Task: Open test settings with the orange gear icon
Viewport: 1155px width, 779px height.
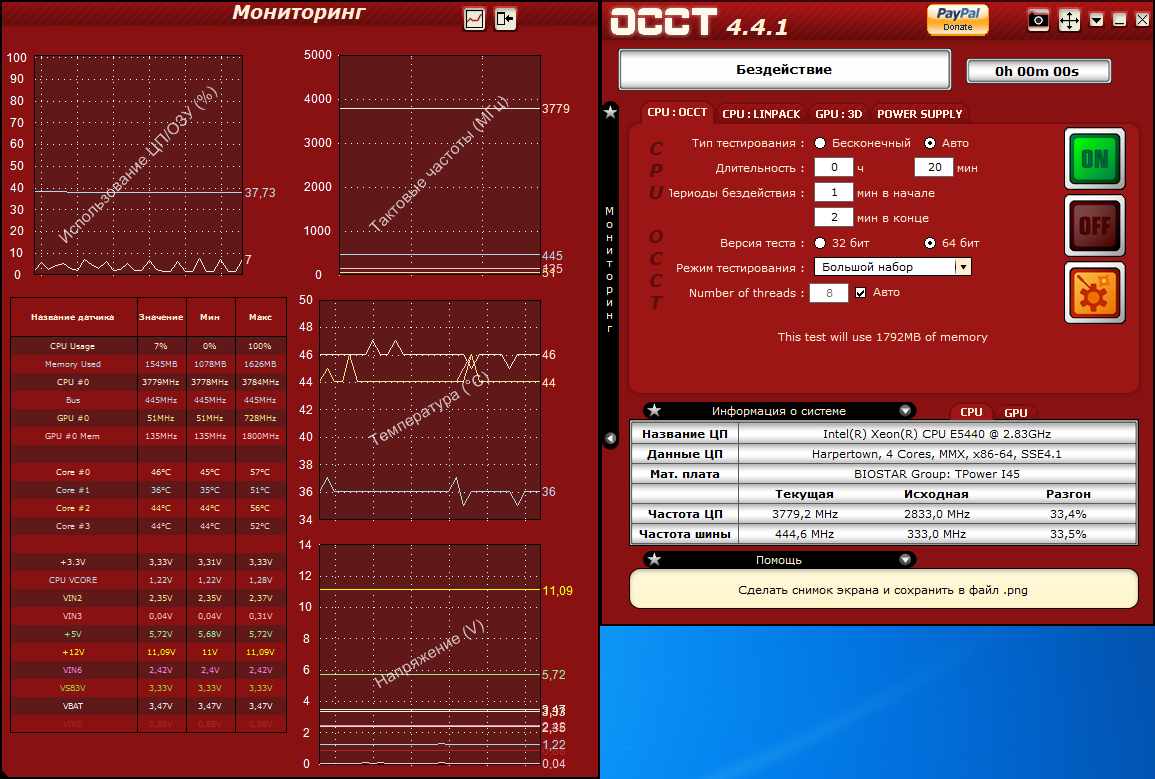Action: click(x=1095, y=292)
